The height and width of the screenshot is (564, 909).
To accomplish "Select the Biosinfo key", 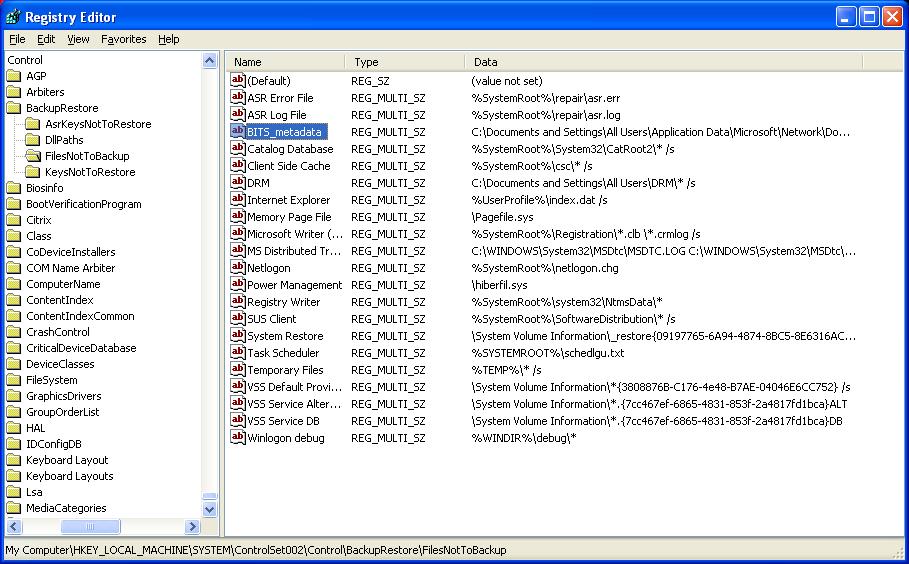I will 44,188.
